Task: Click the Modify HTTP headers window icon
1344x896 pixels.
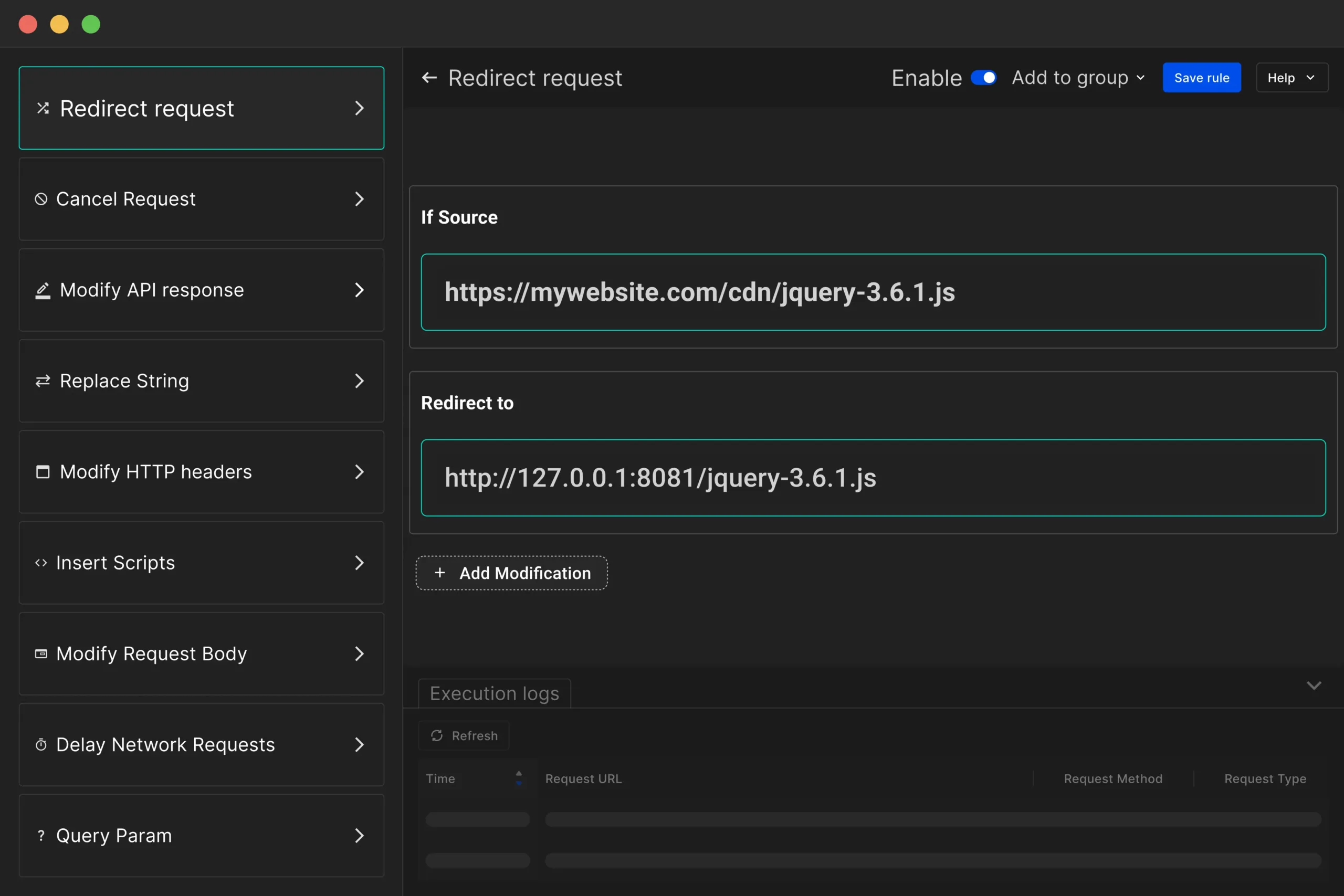Action: pyautogui.click(x=43, y=472)
